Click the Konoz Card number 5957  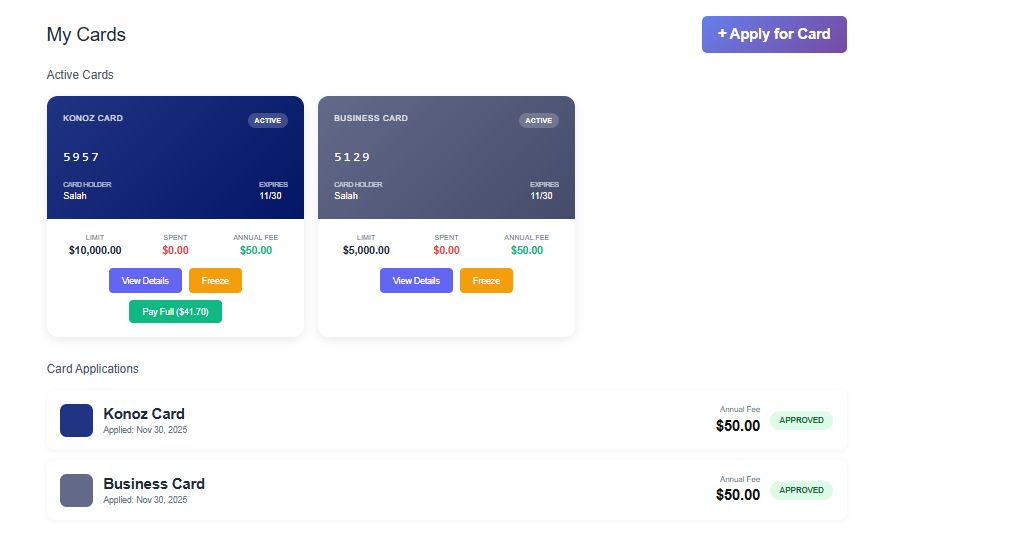(81, 157)
